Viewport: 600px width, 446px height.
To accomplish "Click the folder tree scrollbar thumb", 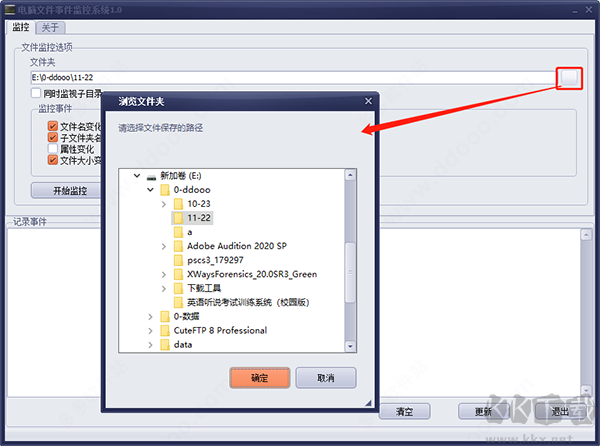I will coord(350,272).
